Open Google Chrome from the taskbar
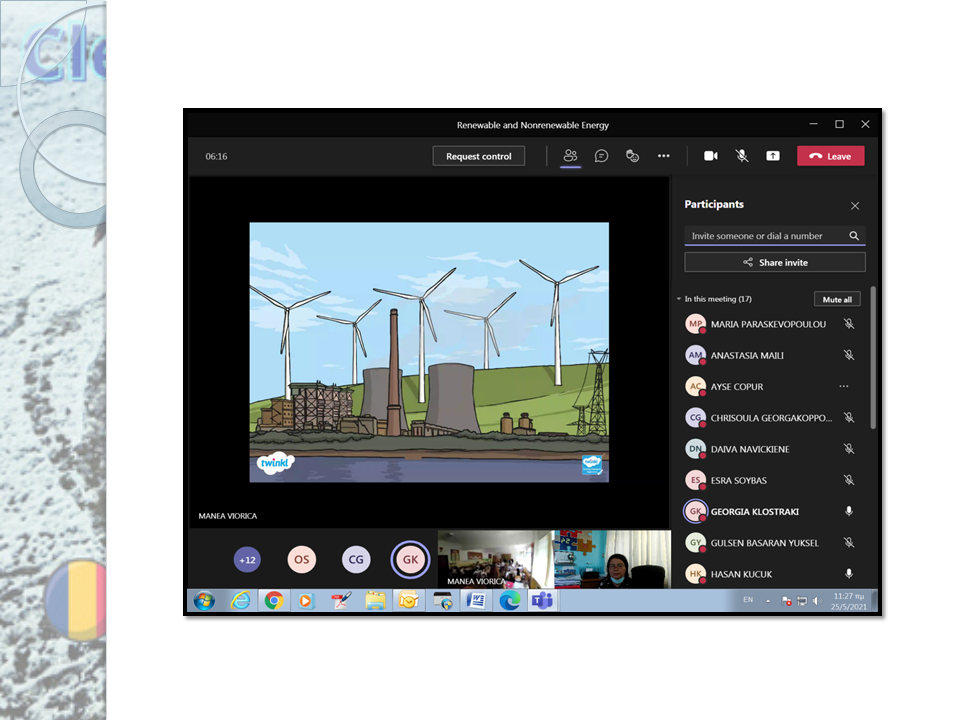Screen dimensions: 960x720 [x=273, y=601]
